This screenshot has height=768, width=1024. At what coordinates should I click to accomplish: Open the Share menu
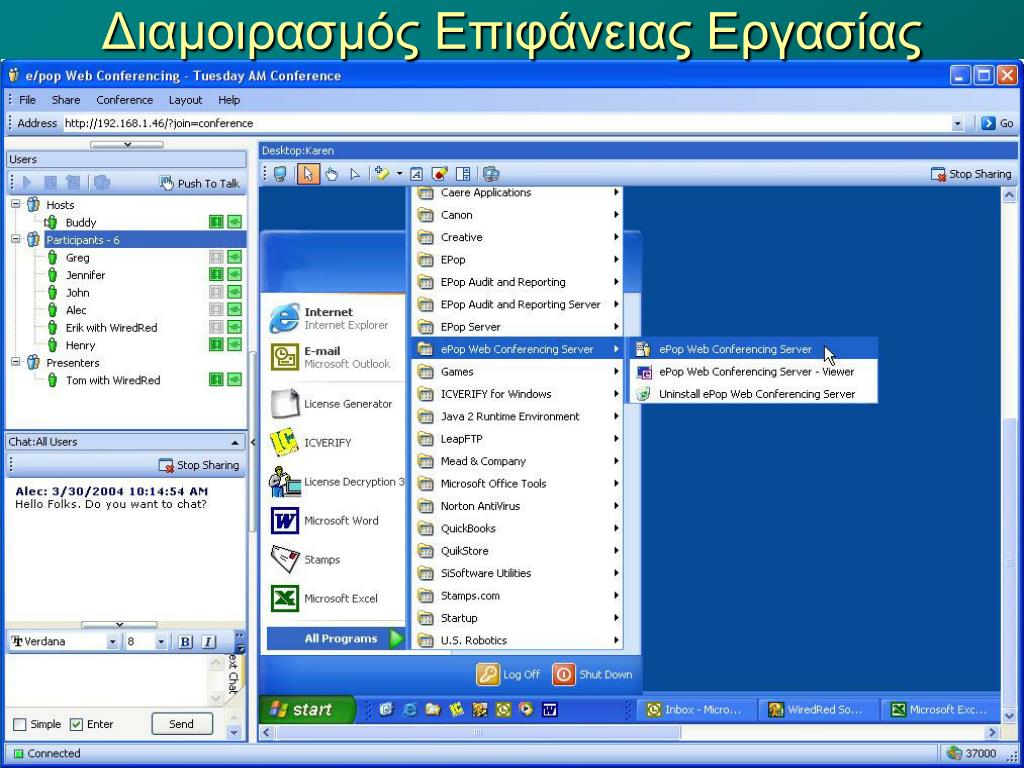[66, 100]
